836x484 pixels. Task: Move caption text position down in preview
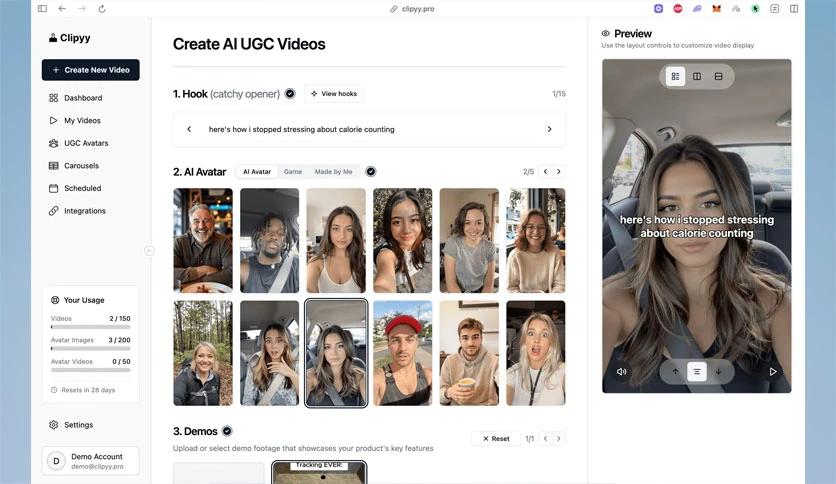[x=718, y=372]
